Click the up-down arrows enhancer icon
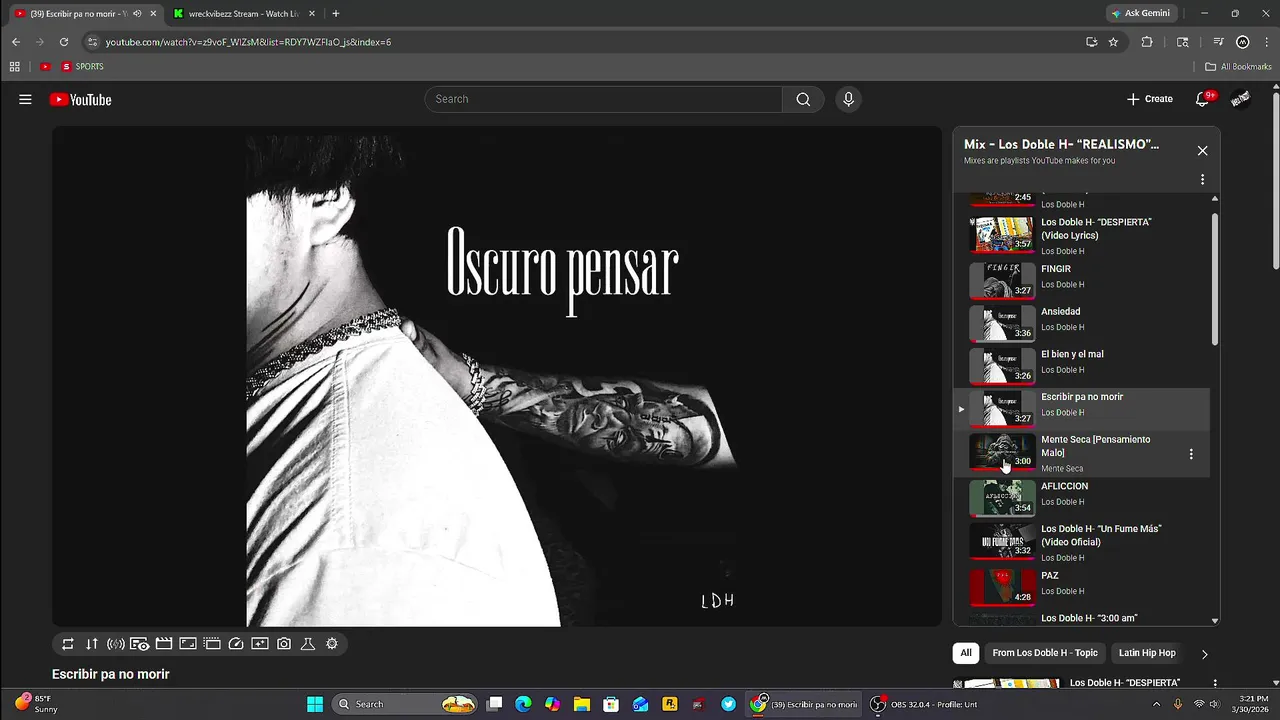Viewport: 1280px width, 720px height. [x=92, y=644]
